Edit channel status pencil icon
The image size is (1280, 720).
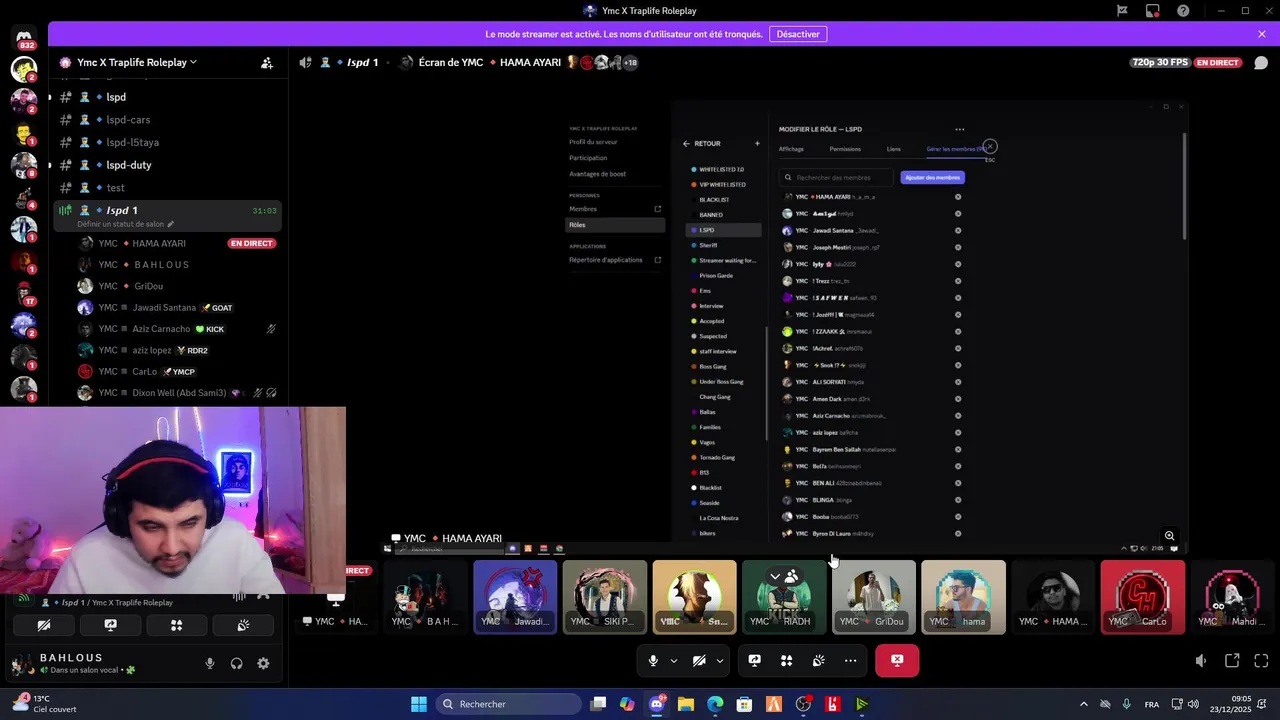point(171,224)
